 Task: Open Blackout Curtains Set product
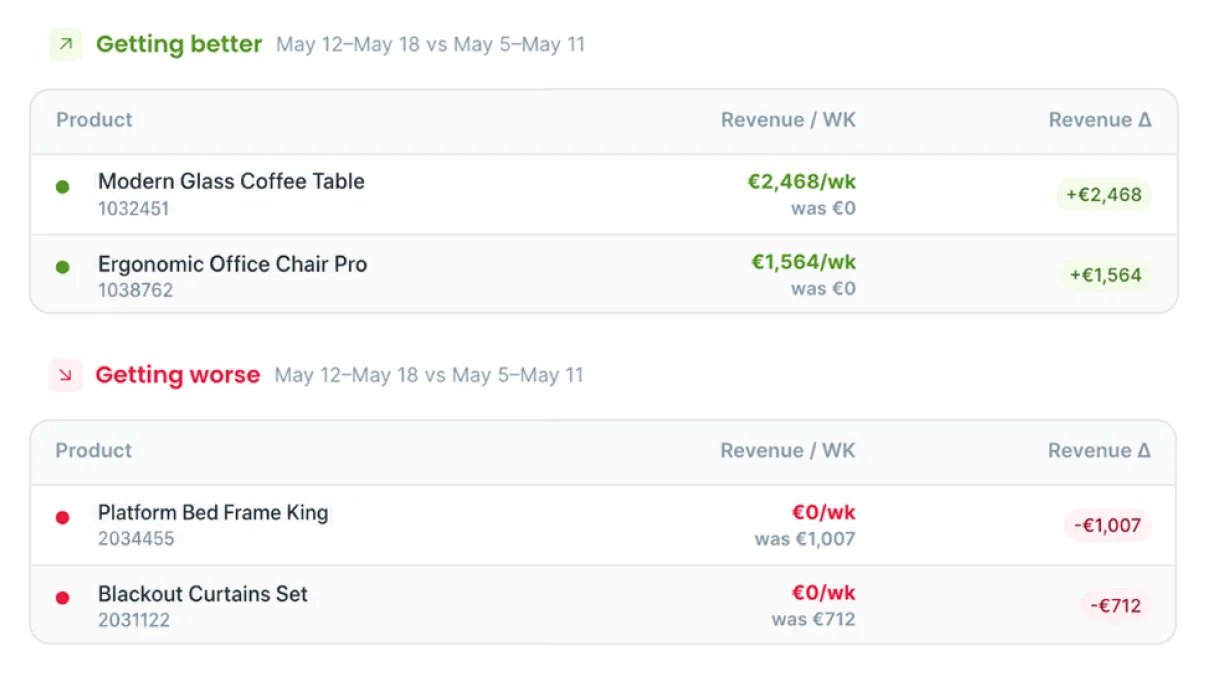[203, 593]
